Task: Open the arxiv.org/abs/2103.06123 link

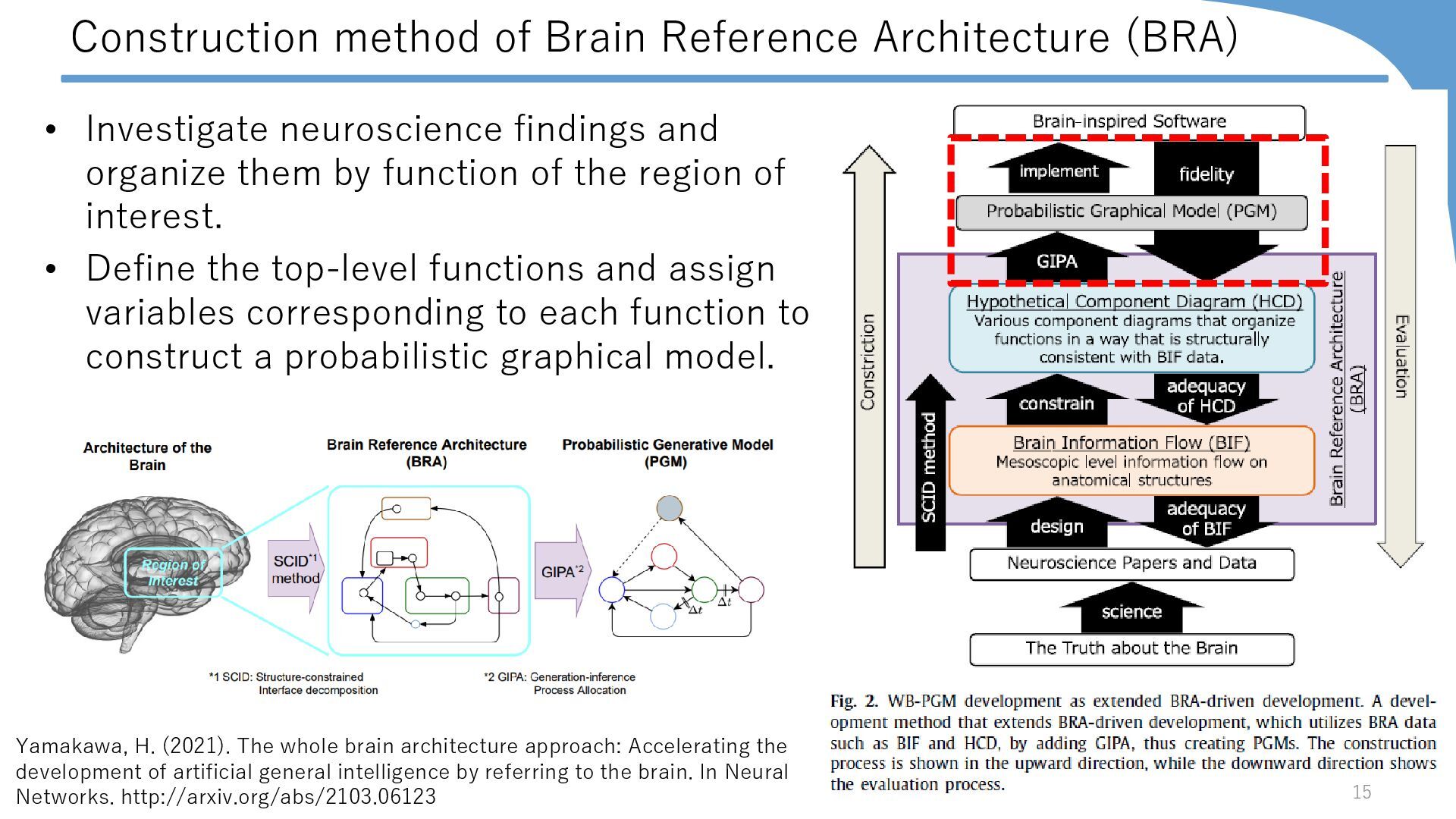Action: [278, 797]
